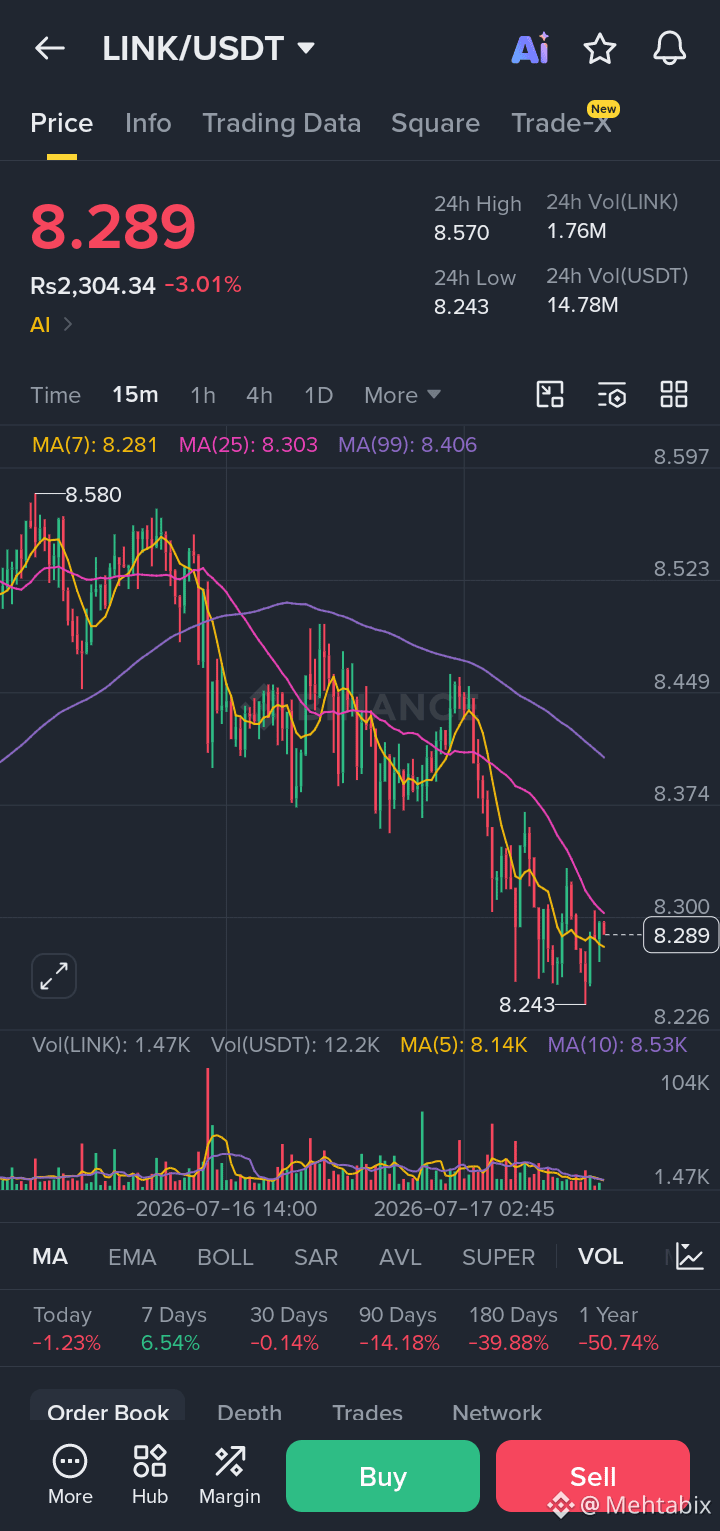
Task: Tap the volume MA(5): 8.14K label
Action: click(464, 1045)
